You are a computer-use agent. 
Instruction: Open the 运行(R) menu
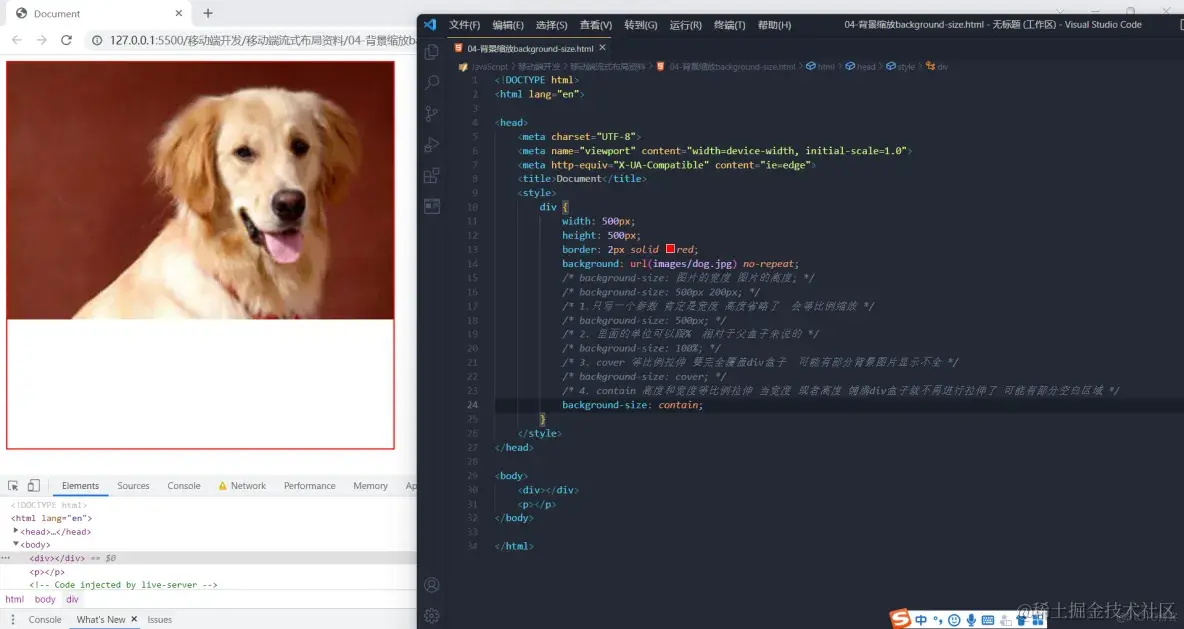[x=686, y=25]
